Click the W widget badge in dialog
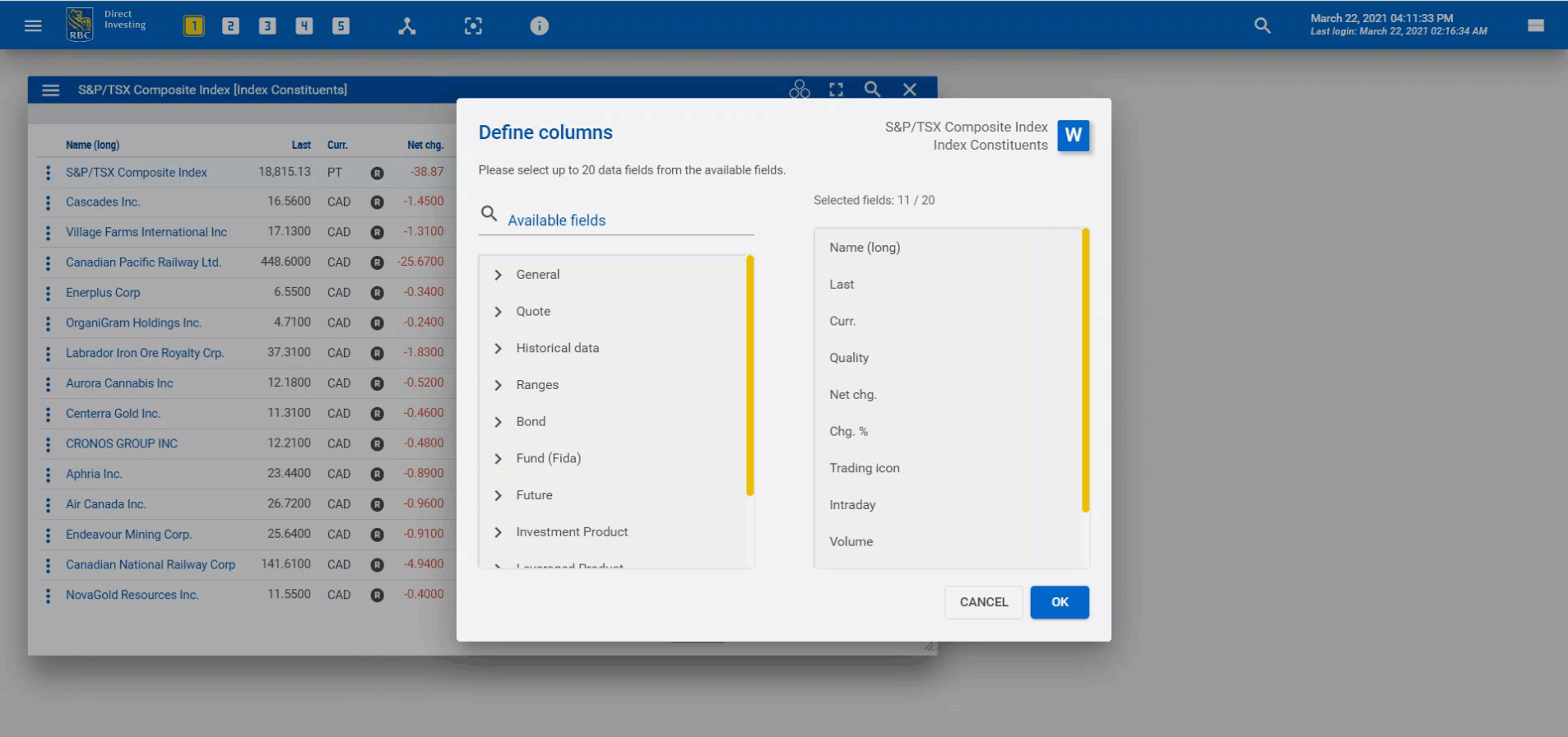 point(1073,136)
